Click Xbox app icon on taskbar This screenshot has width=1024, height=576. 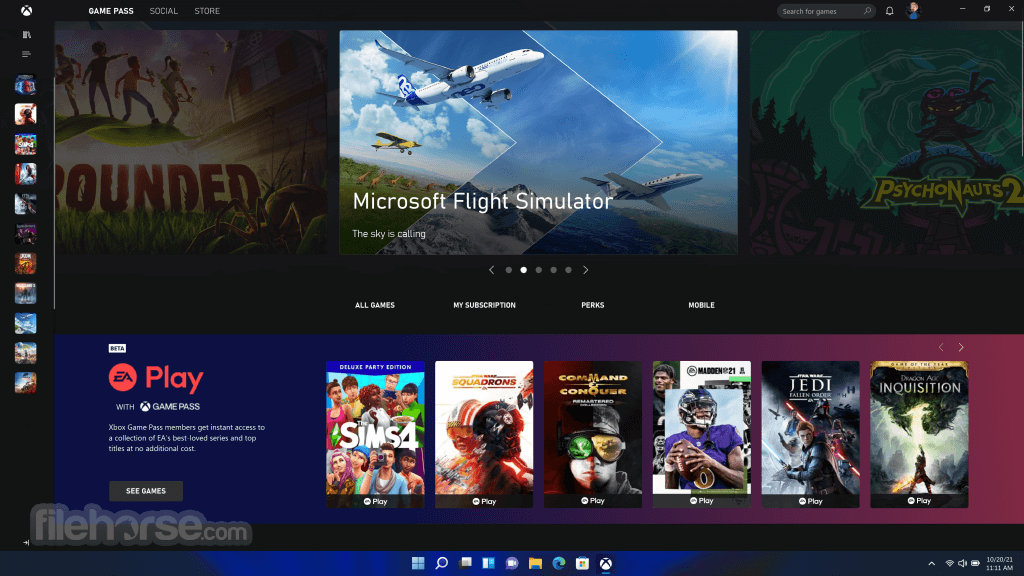tap(606, 563)
